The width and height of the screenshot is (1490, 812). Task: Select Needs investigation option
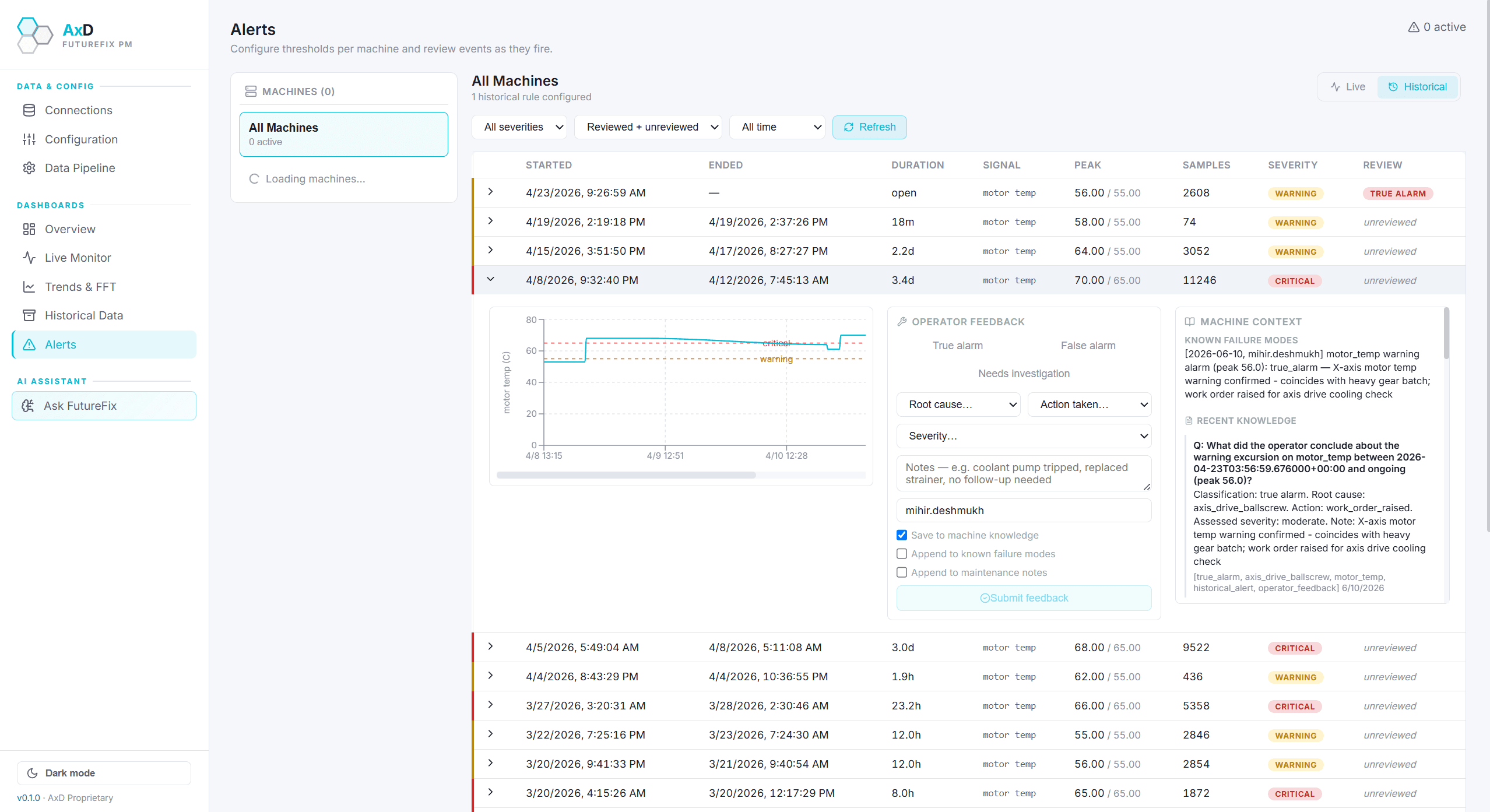(x=1024, y=374)
